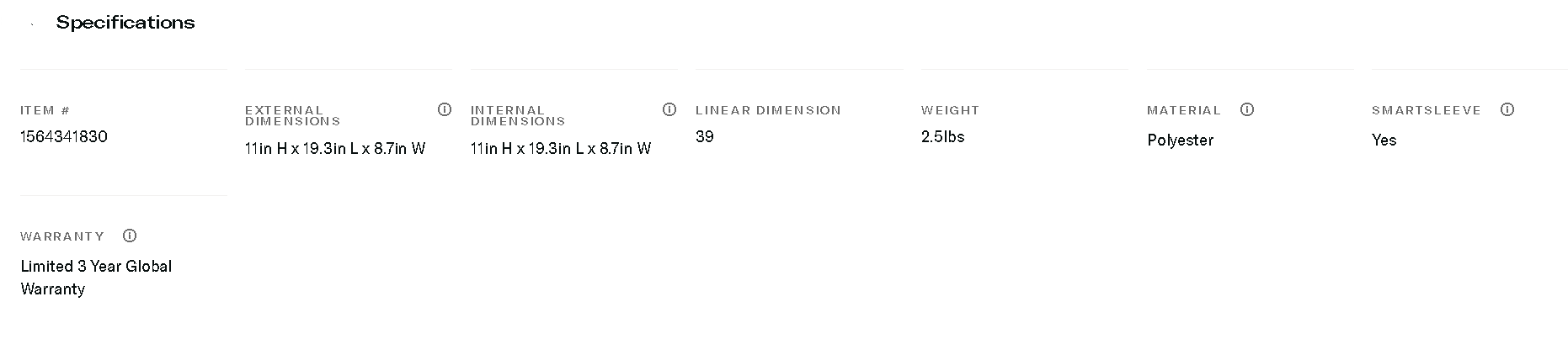1568x339 pixels.
Task: Click the SMARTSLEEVE label text
Action: pyautogui.click(x=1426, y=110)
